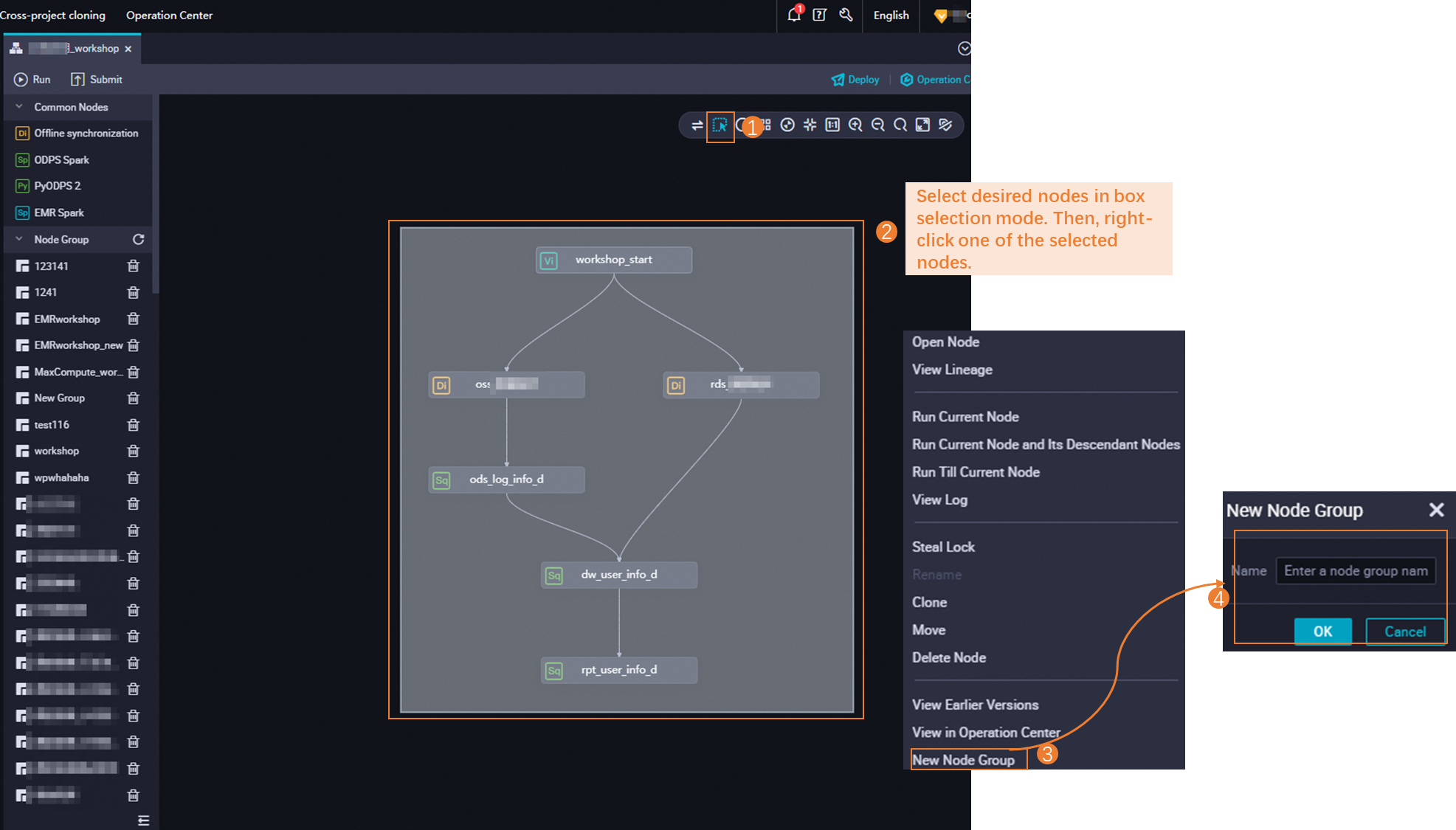Collapse the Node Group section

pos(19,240)
